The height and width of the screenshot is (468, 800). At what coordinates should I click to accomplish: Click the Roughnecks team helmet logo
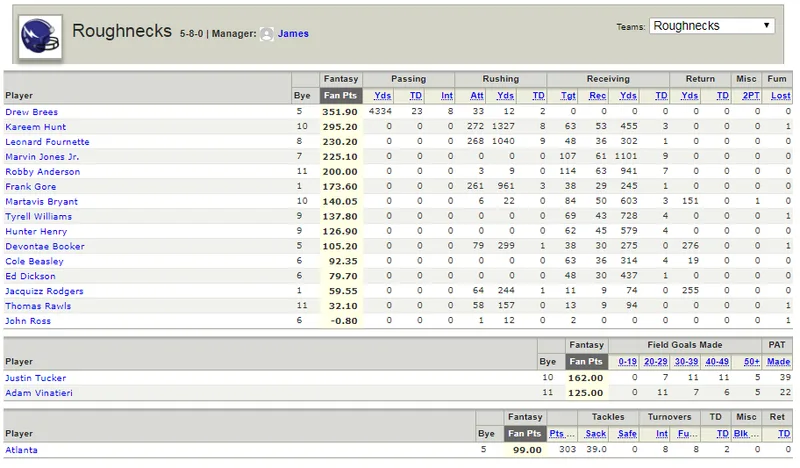coord(40,37)
